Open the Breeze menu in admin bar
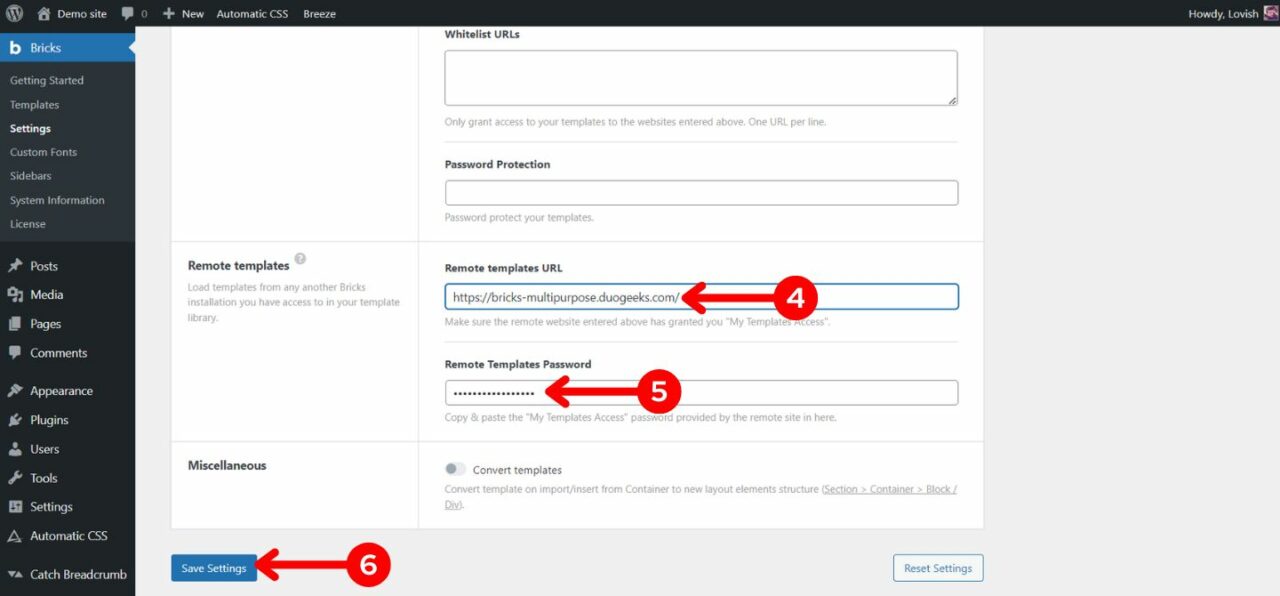Image resolution: width=1280 pixels, height=596 pixels. point(319,13)
